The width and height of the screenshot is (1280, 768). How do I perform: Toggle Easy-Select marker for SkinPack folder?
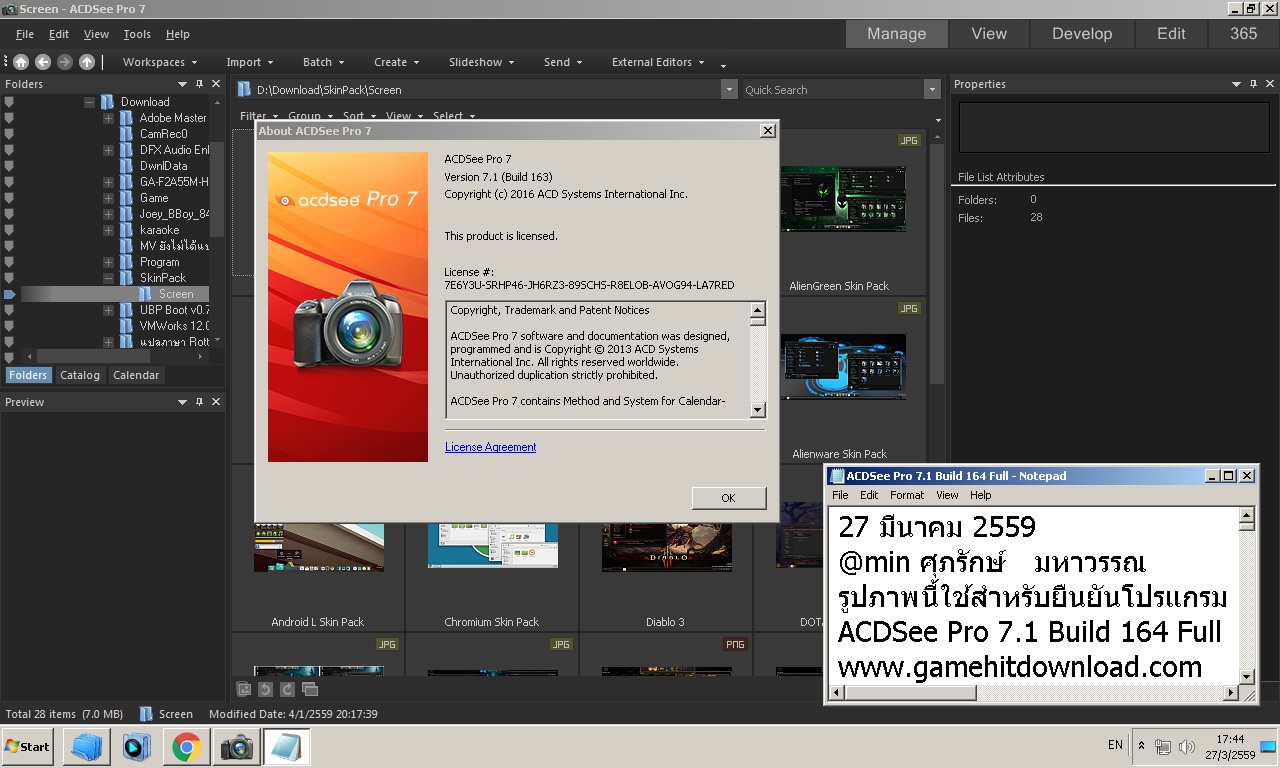(9, 278)
